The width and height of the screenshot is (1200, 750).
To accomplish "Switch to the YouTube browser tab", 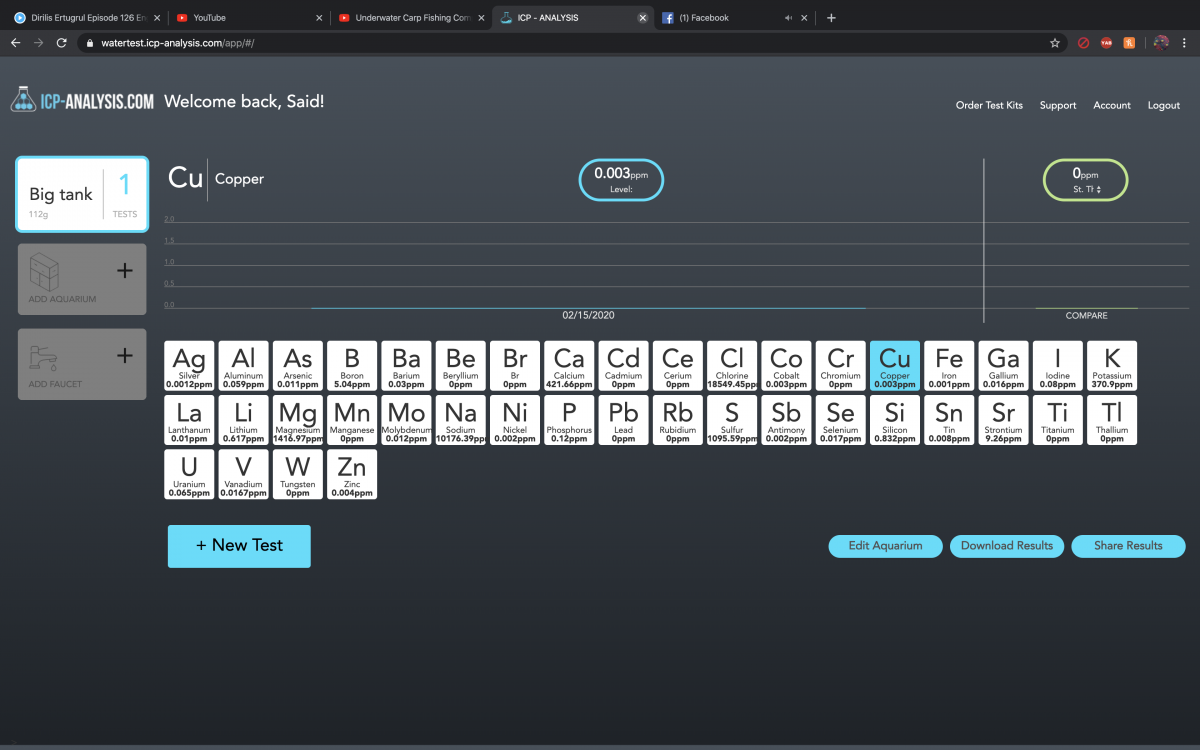I will [245, 18].
